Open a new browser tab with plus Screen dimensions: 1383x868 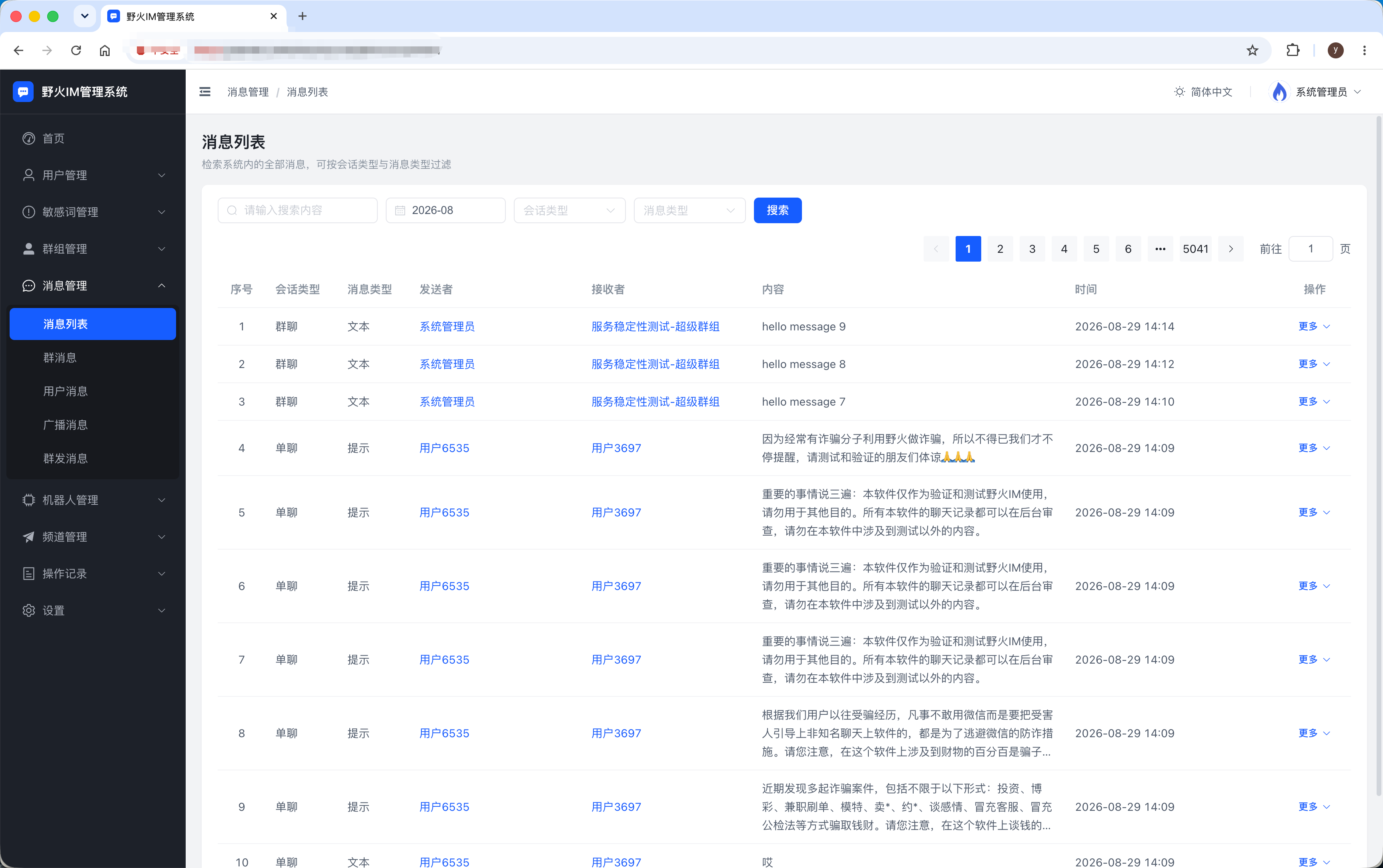click(303, 16)
